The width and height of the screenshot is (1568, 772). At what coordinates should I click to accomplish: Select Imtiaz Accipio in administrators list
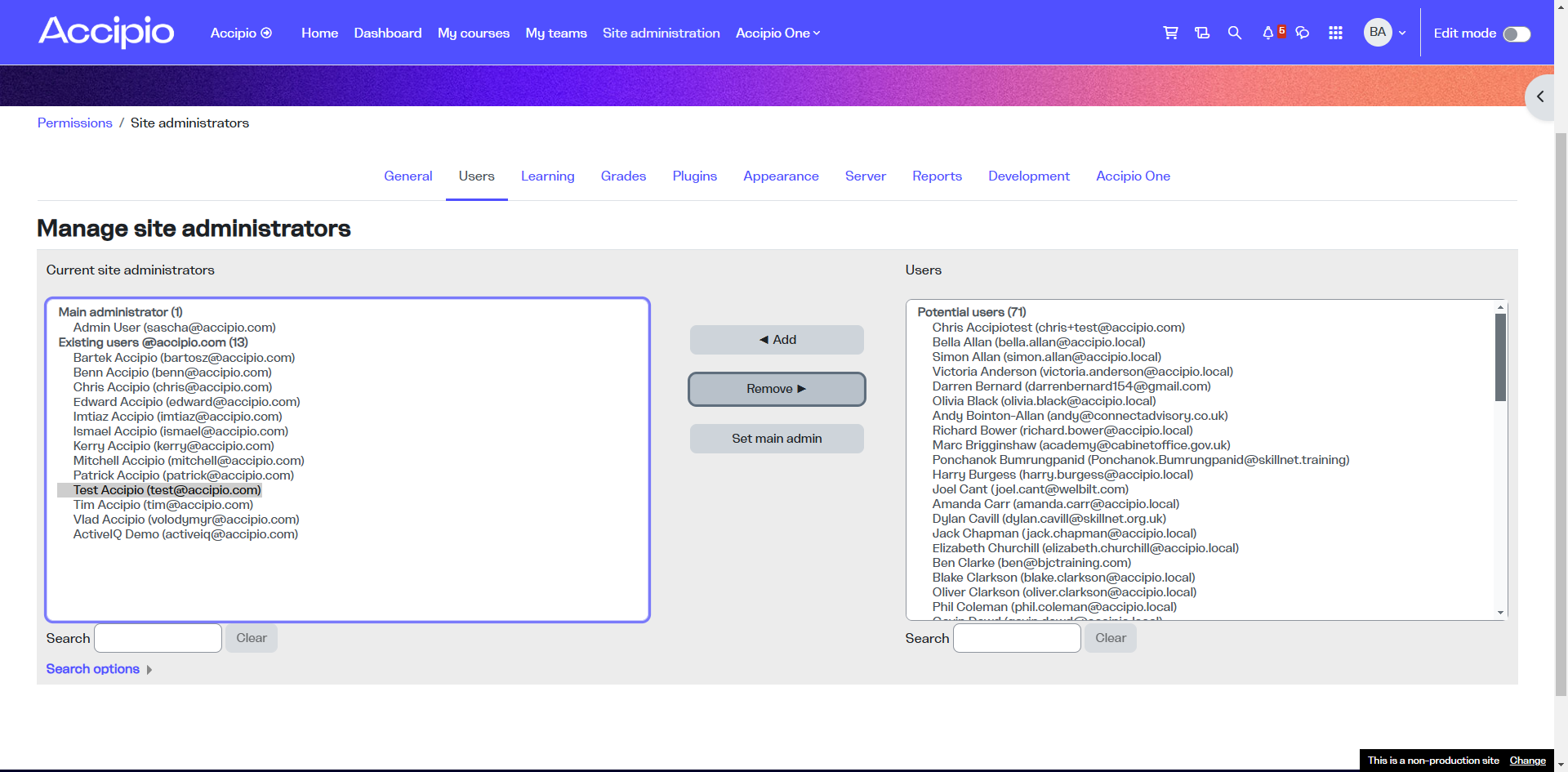(177, 417)
